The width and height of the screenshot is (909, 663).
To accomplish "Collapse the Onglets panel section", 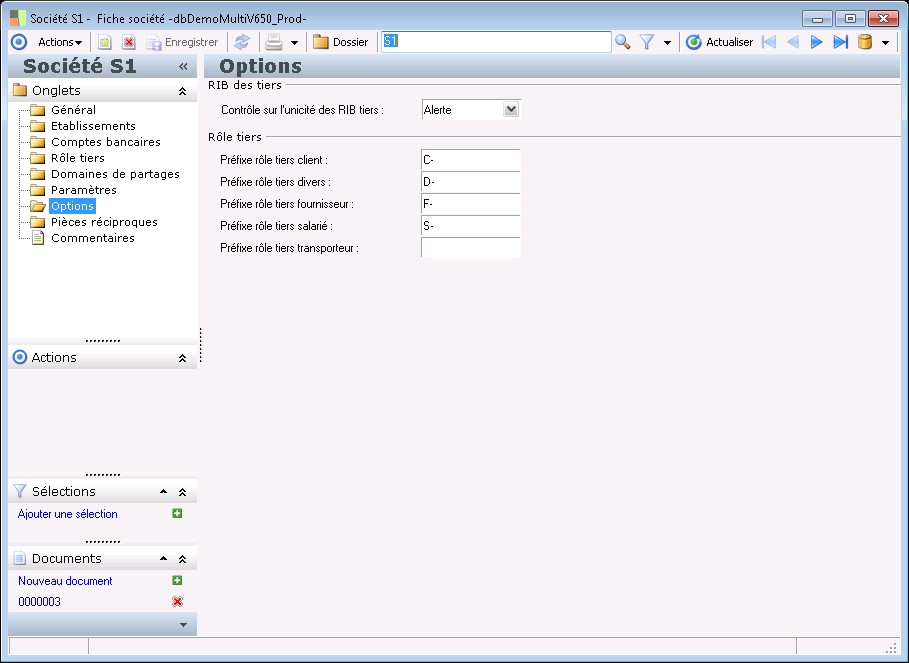I will (x=182, y=91).
